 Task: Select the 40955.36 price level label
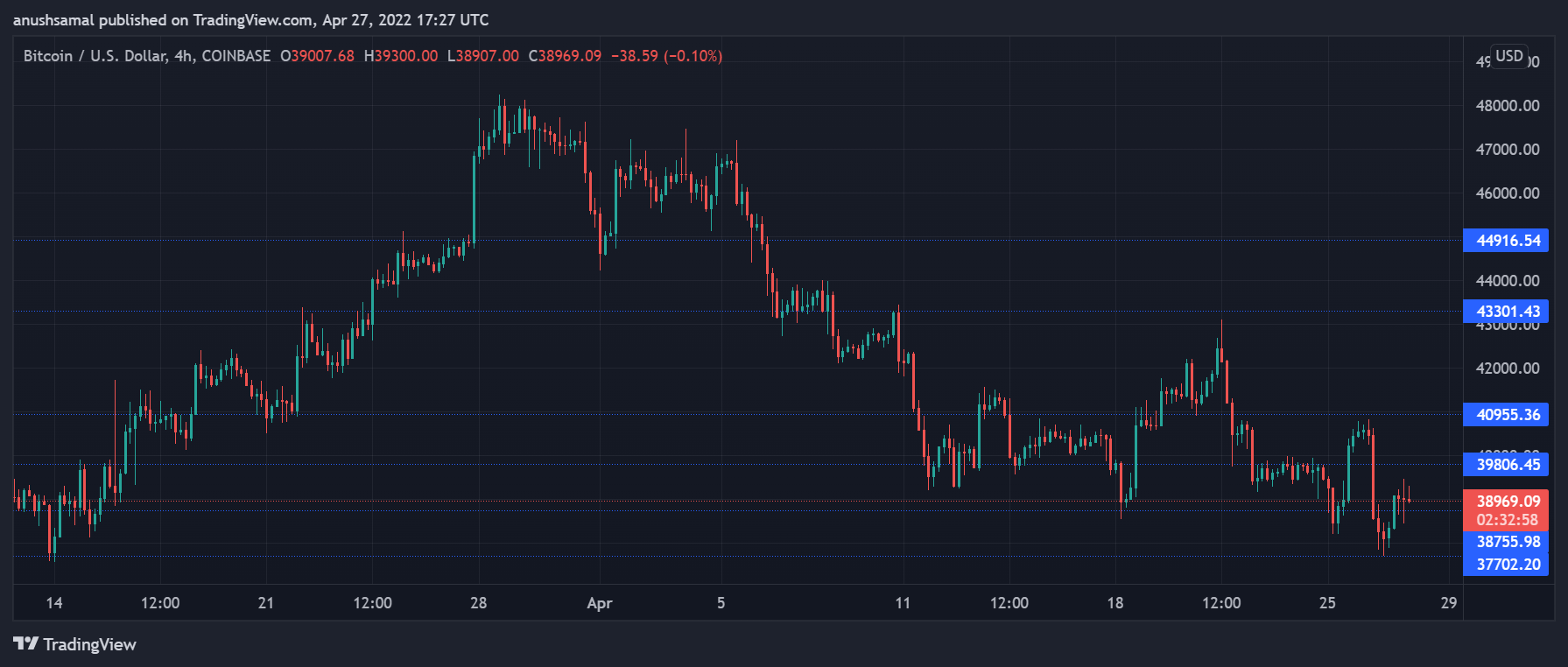(1506, 414)
